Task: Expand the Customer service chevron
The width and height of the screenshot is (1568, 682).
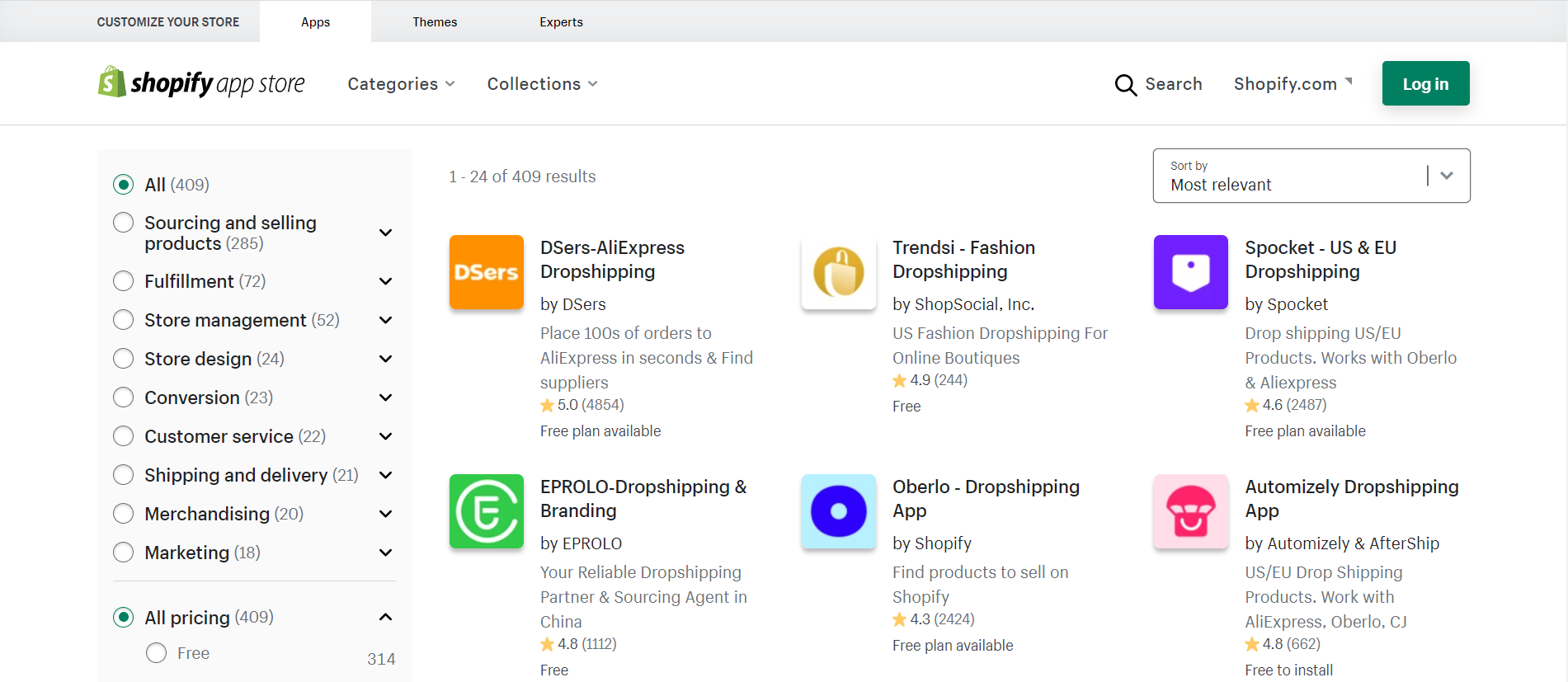Action: tap(385, 436)
